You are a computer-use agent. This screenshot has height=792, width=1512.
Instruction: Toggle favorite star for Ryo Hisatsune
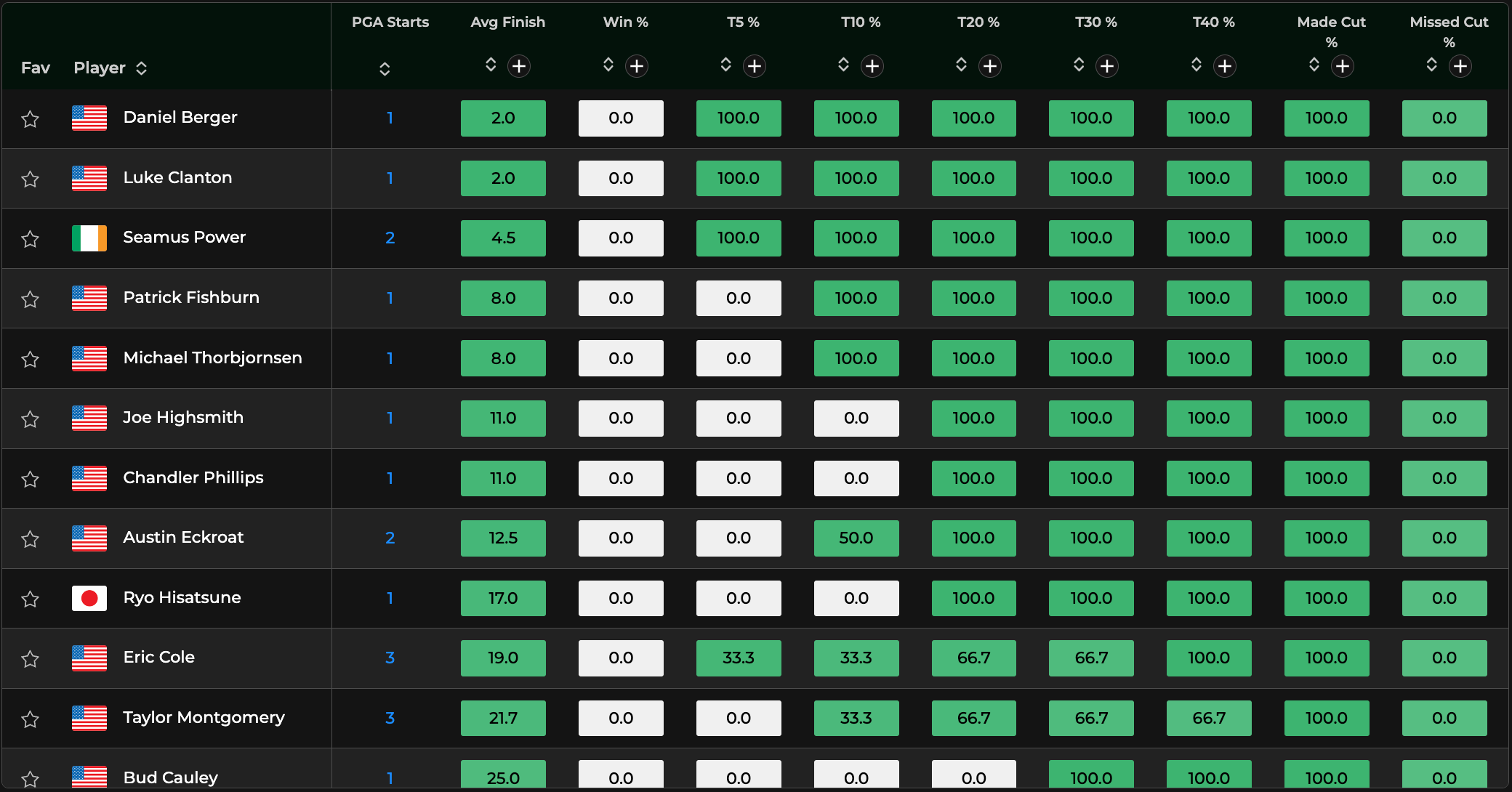point(30,599)
